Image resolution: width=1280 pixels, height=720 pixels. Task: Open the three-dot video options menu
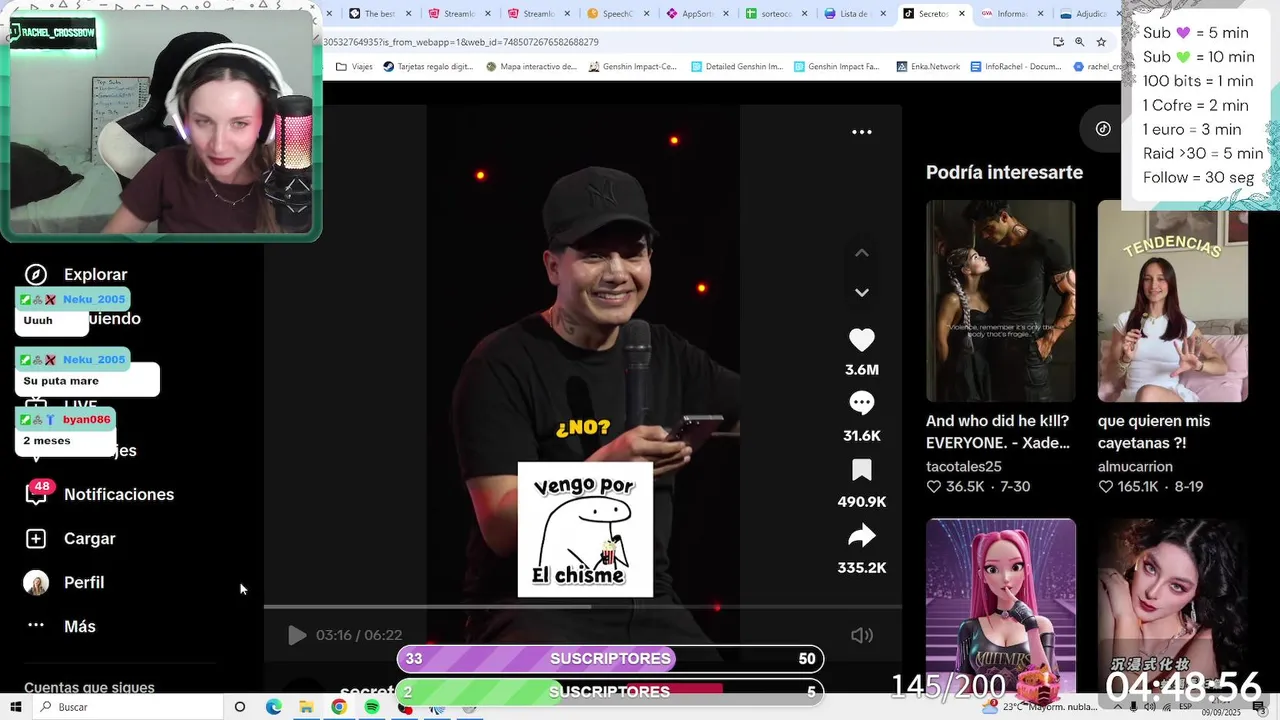tap(861, 132)
